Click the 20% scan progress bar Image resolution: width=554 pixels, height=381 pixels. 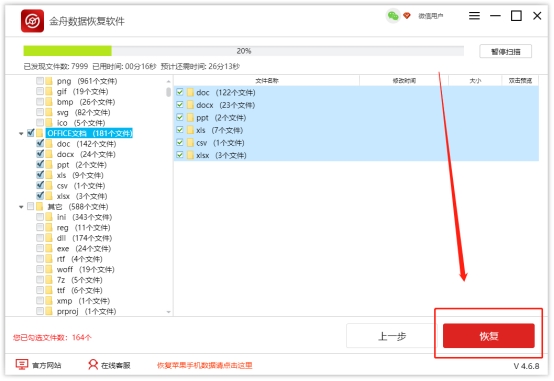click(x=243, y=51)
